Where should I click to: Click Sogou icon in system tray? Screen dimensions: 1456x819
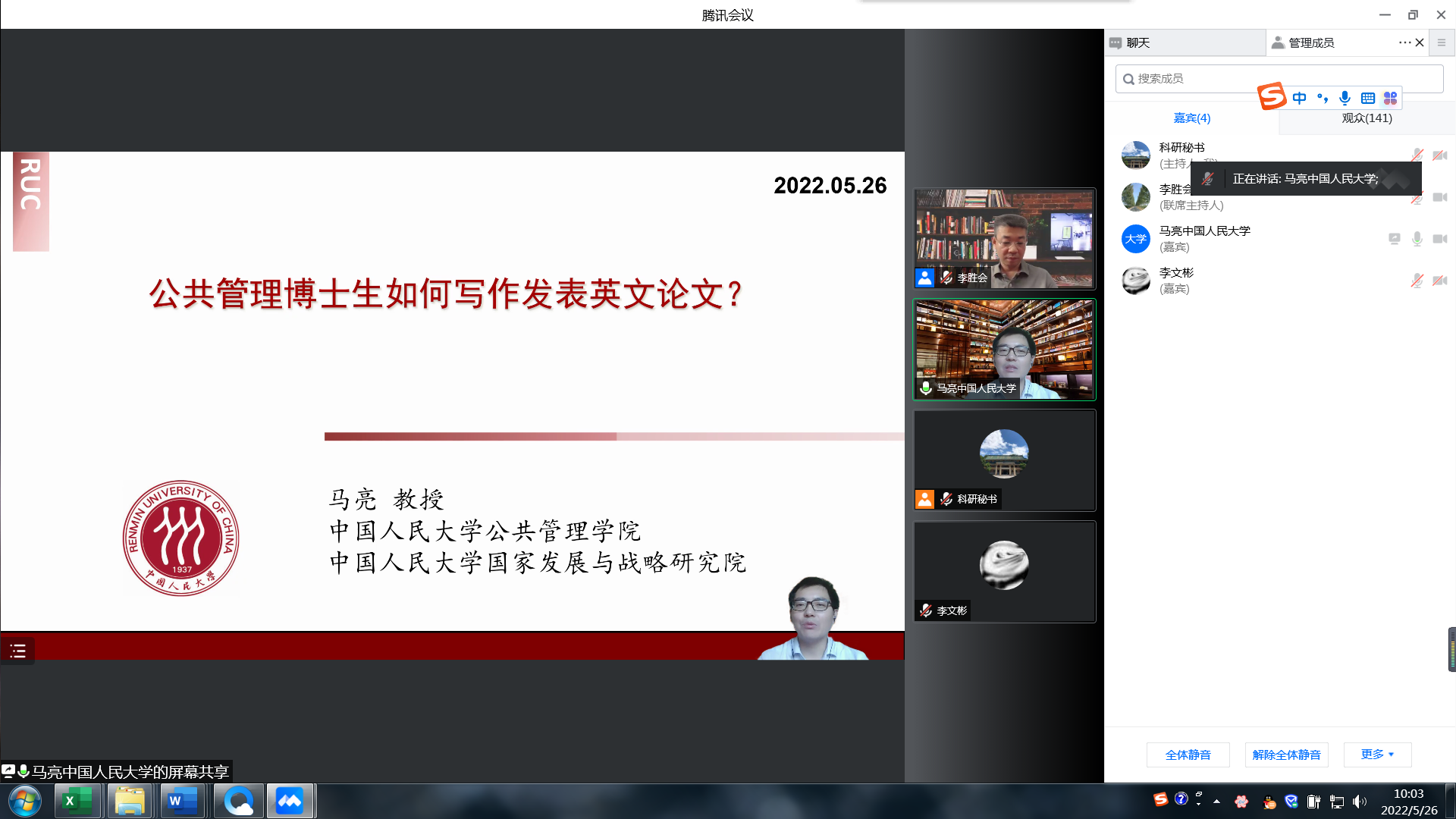(1160, 799)
